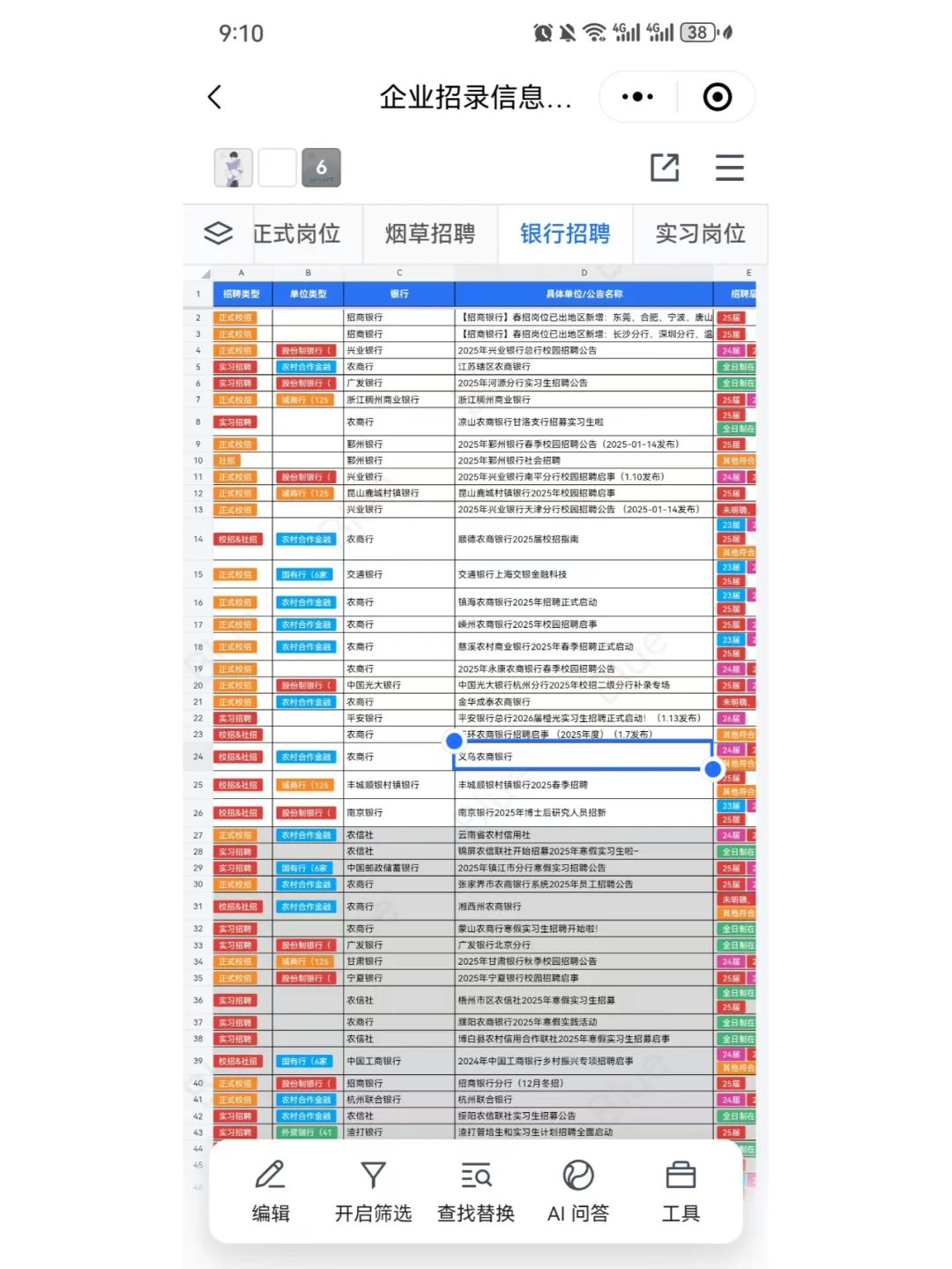The height and width of the screenshot is (1269, 952).
Task: Tap the 义乌农商银行 cell
Action: point(584,757)
